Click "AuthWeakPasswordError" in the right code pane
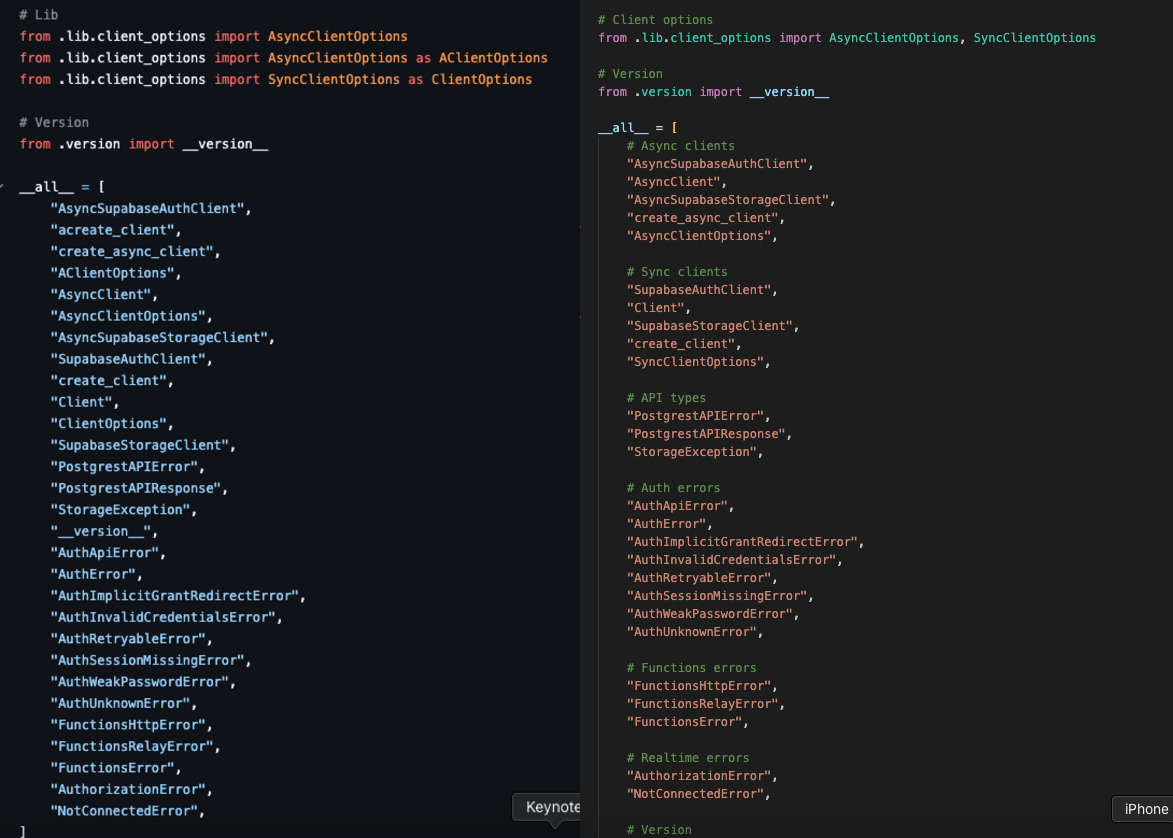 click(x=713, y=614)
